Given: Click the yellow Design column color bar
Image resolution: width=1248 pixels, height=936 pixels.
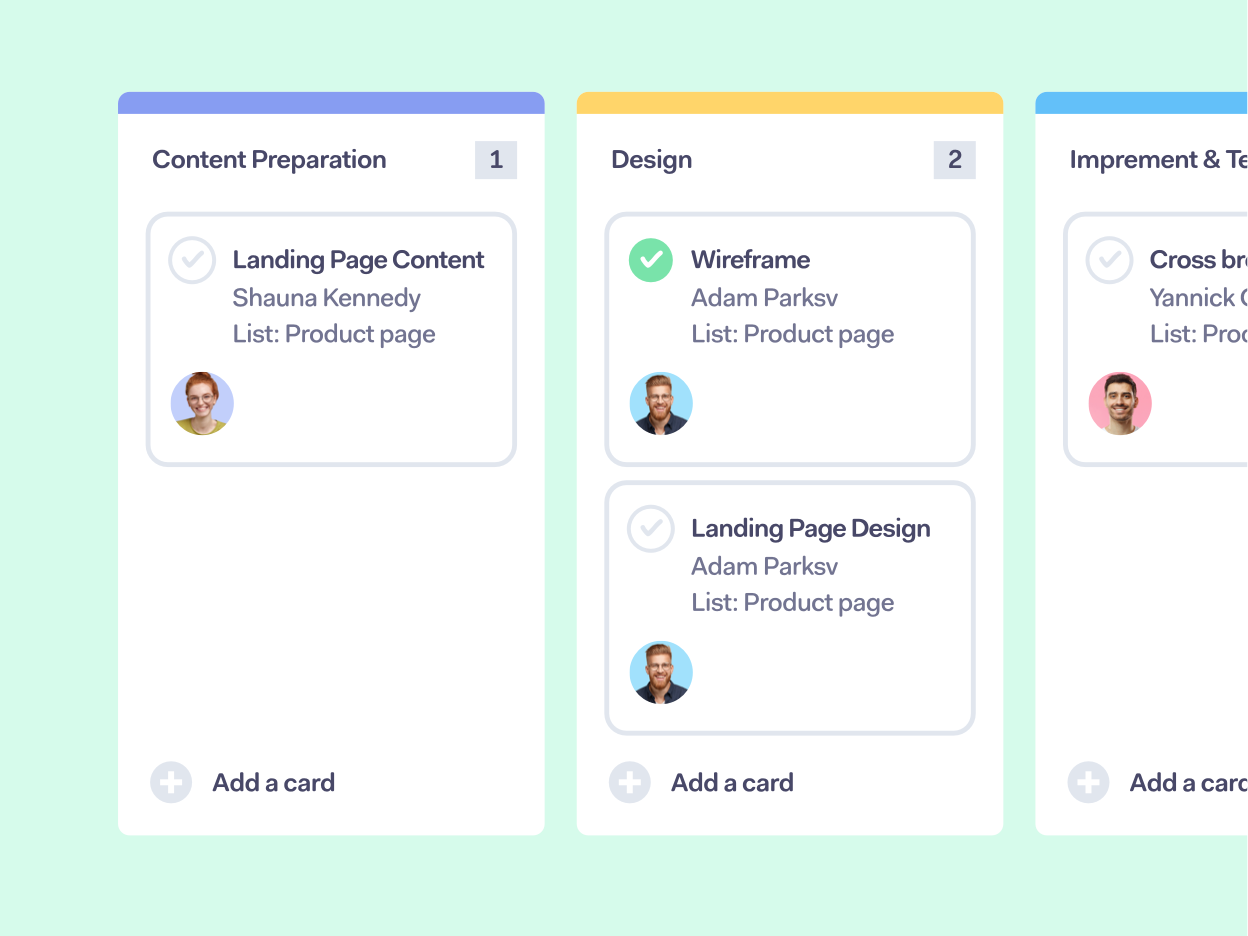Looking at the screenshot, I should (790, 103).
